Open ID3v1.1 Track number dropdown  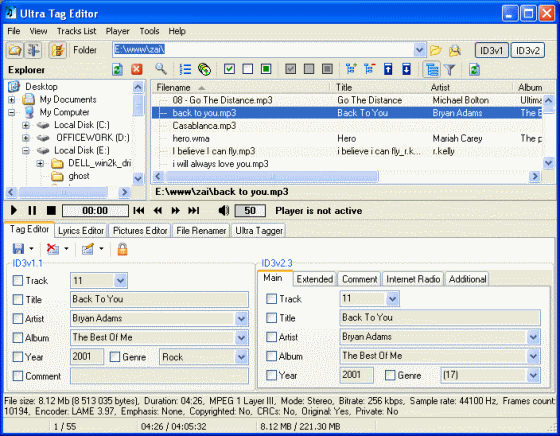click(121, 280)
